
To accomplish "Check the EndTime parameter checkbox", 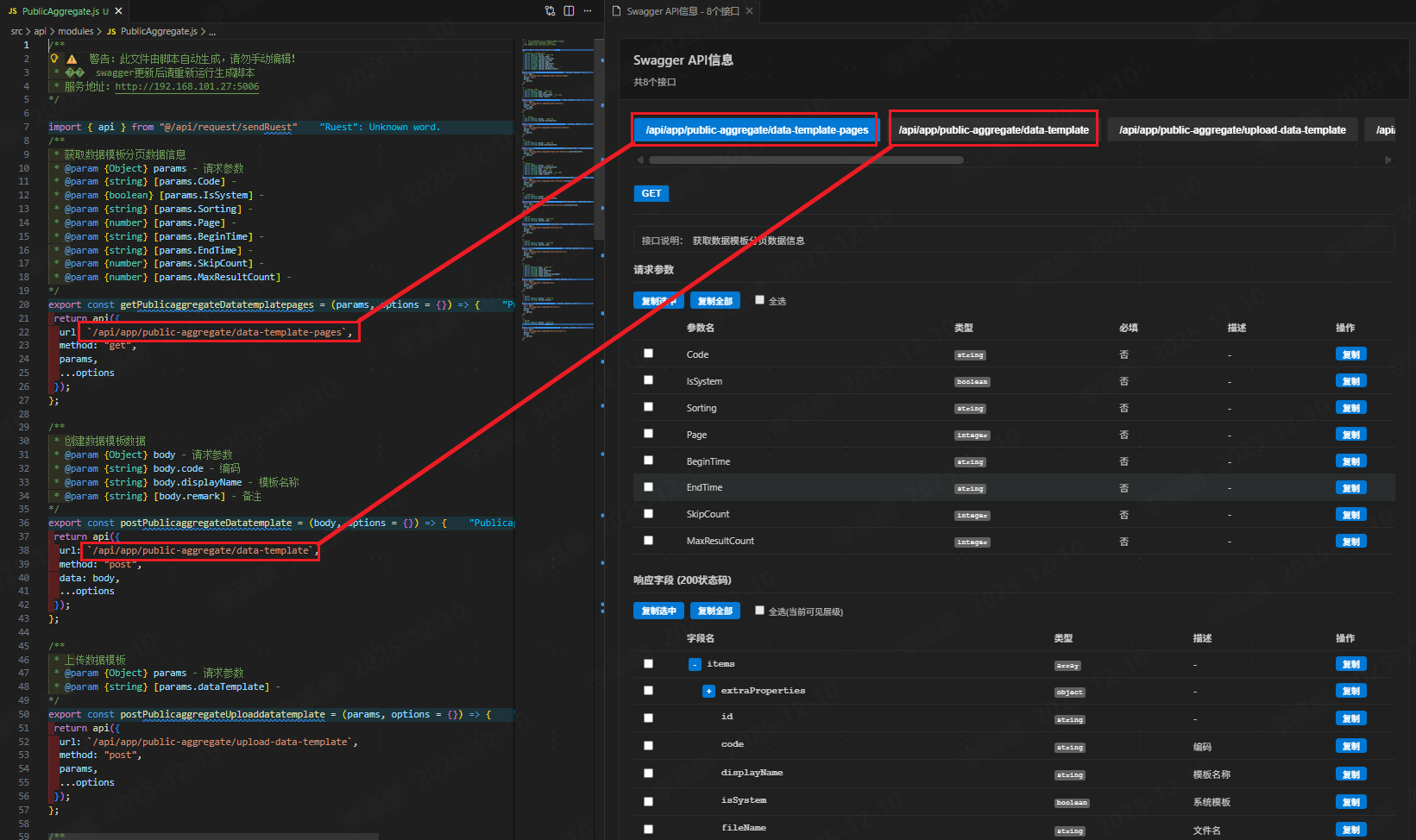I will [x=648, y=487].
